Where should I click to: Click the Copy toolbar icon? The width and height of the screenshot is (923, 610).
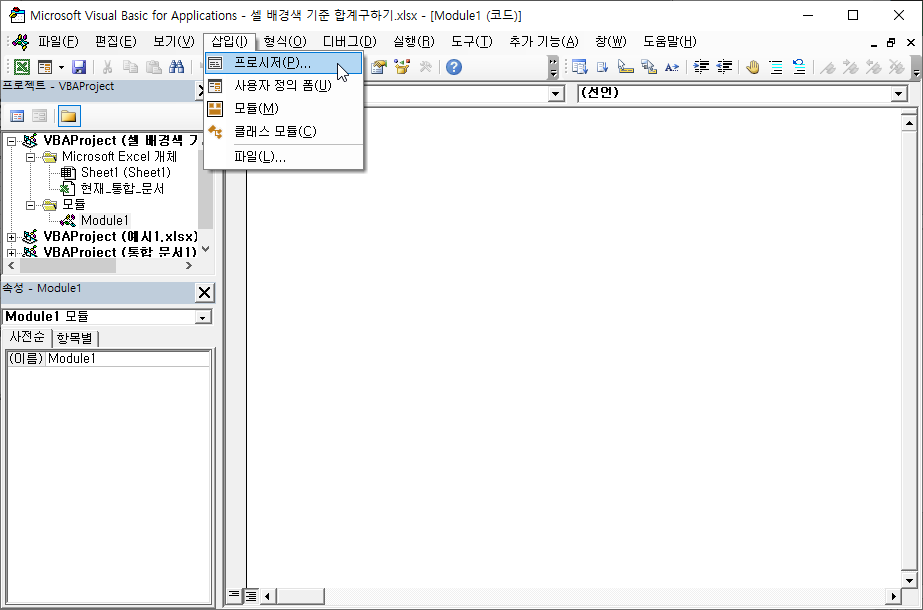pyautogui.click(x=130, y=67)
